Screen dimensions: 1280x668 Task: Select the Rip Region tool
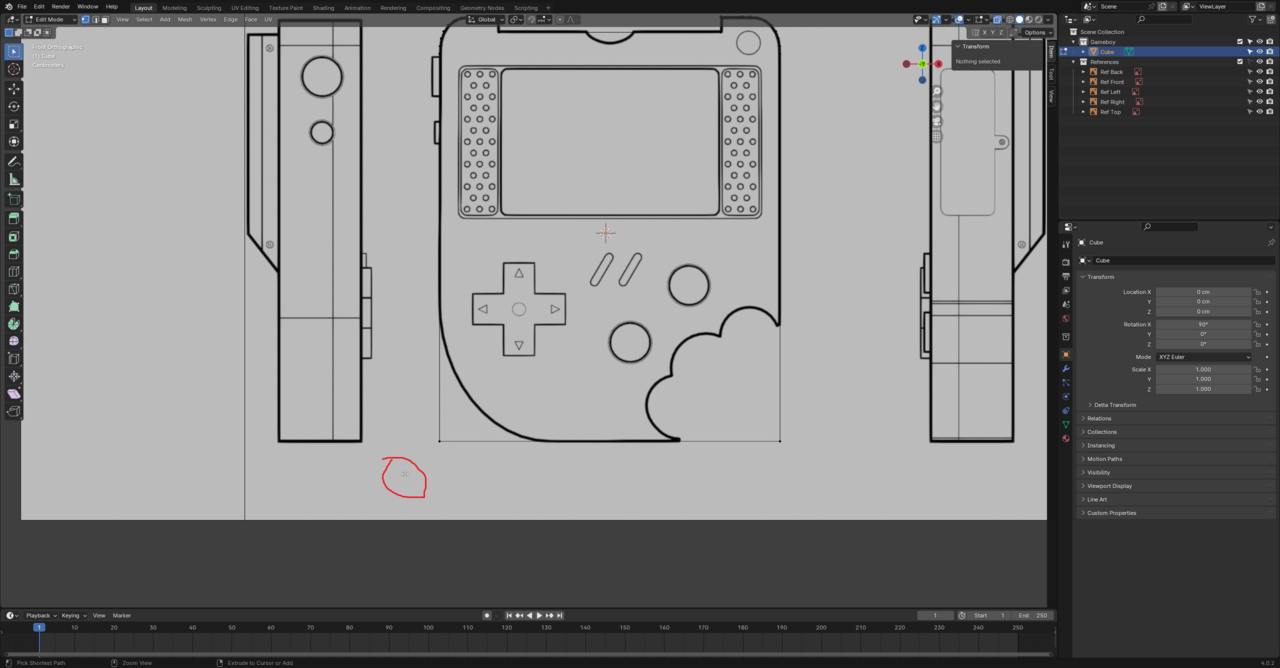coord(14,411)
